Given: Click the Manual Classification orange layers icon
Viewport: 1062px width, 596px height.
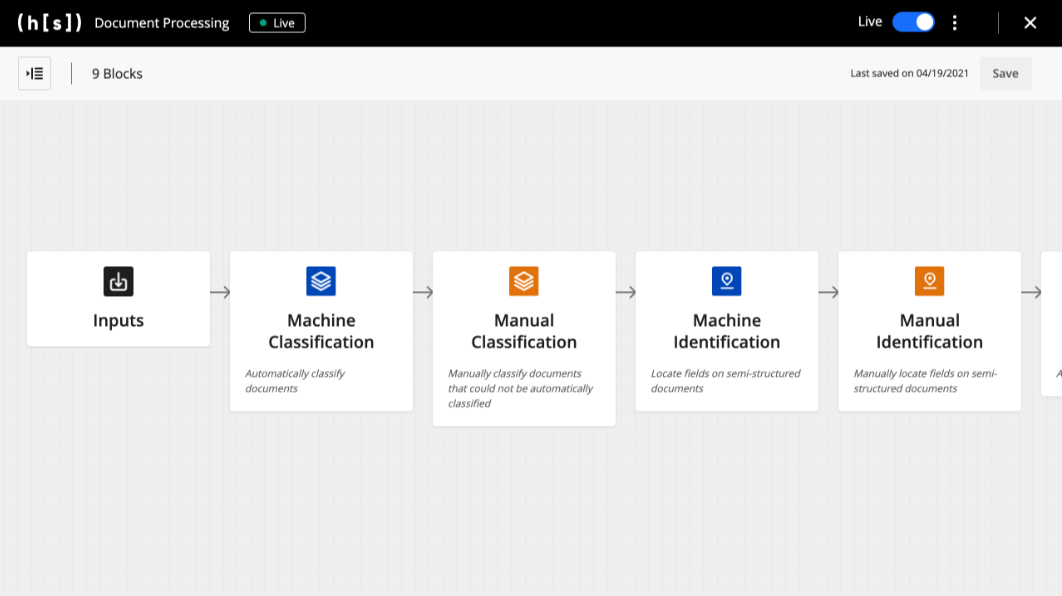Looking at the screenshot, I should coord(524,281).
